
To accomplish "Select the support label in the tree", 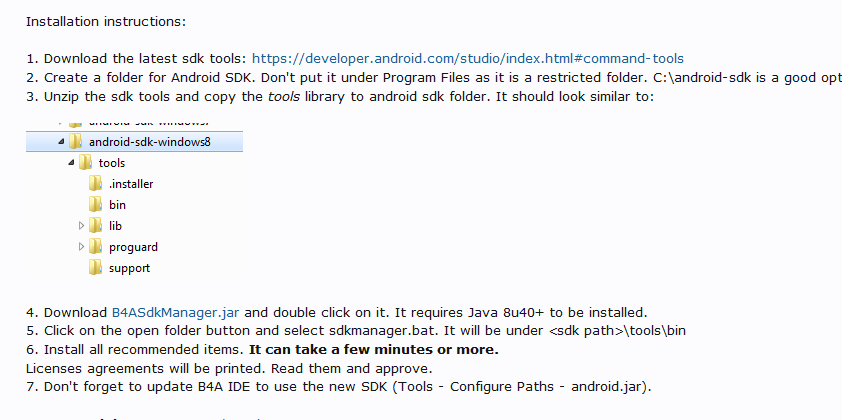I will [x=130, y=267].
